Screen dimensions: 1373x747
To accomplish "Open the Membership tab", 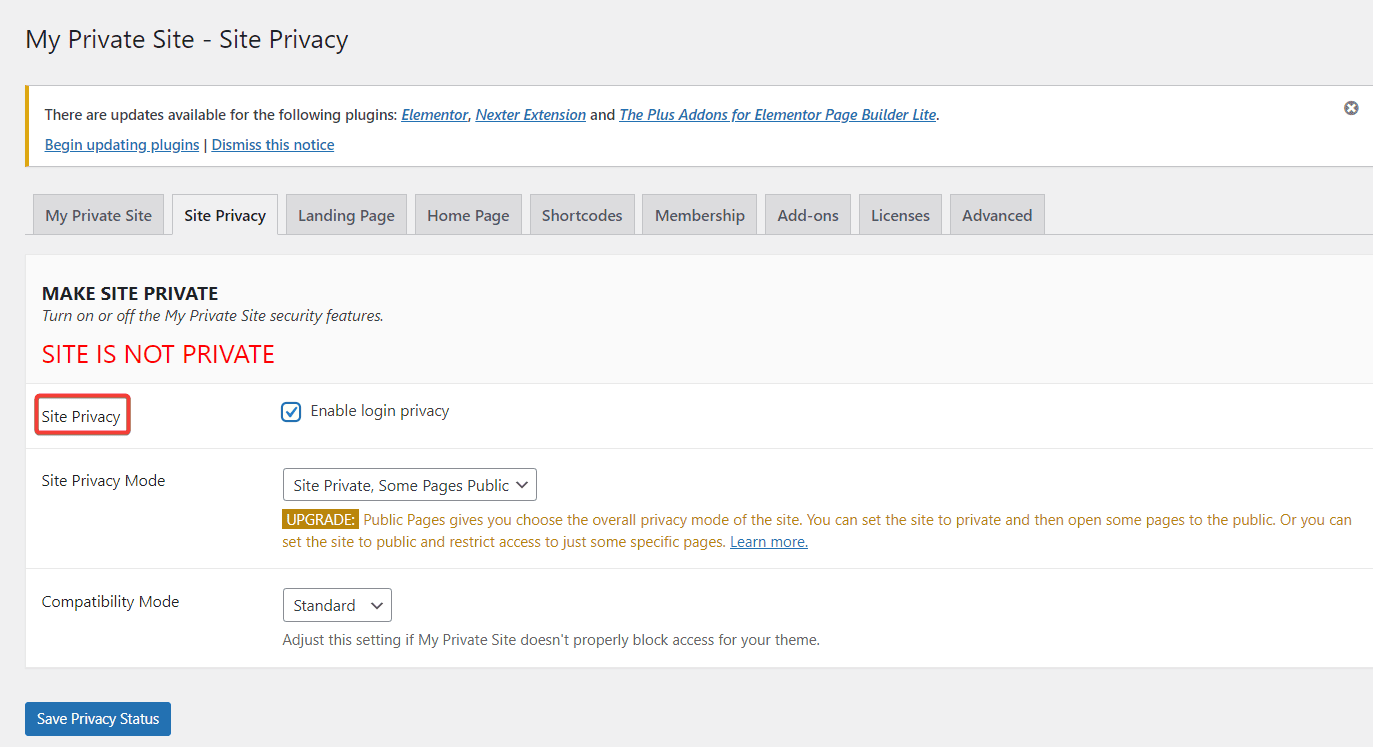I will [699, 214].
